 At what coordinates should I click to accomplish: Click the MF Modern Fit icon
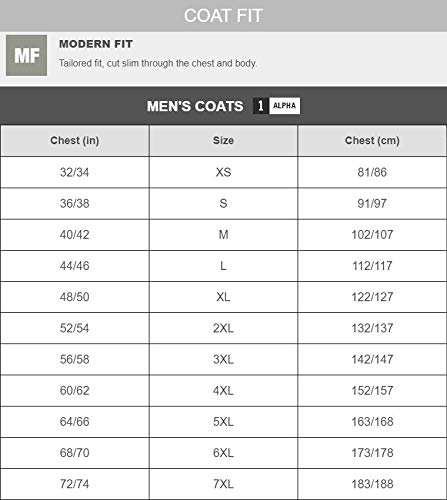pos(26,55)
